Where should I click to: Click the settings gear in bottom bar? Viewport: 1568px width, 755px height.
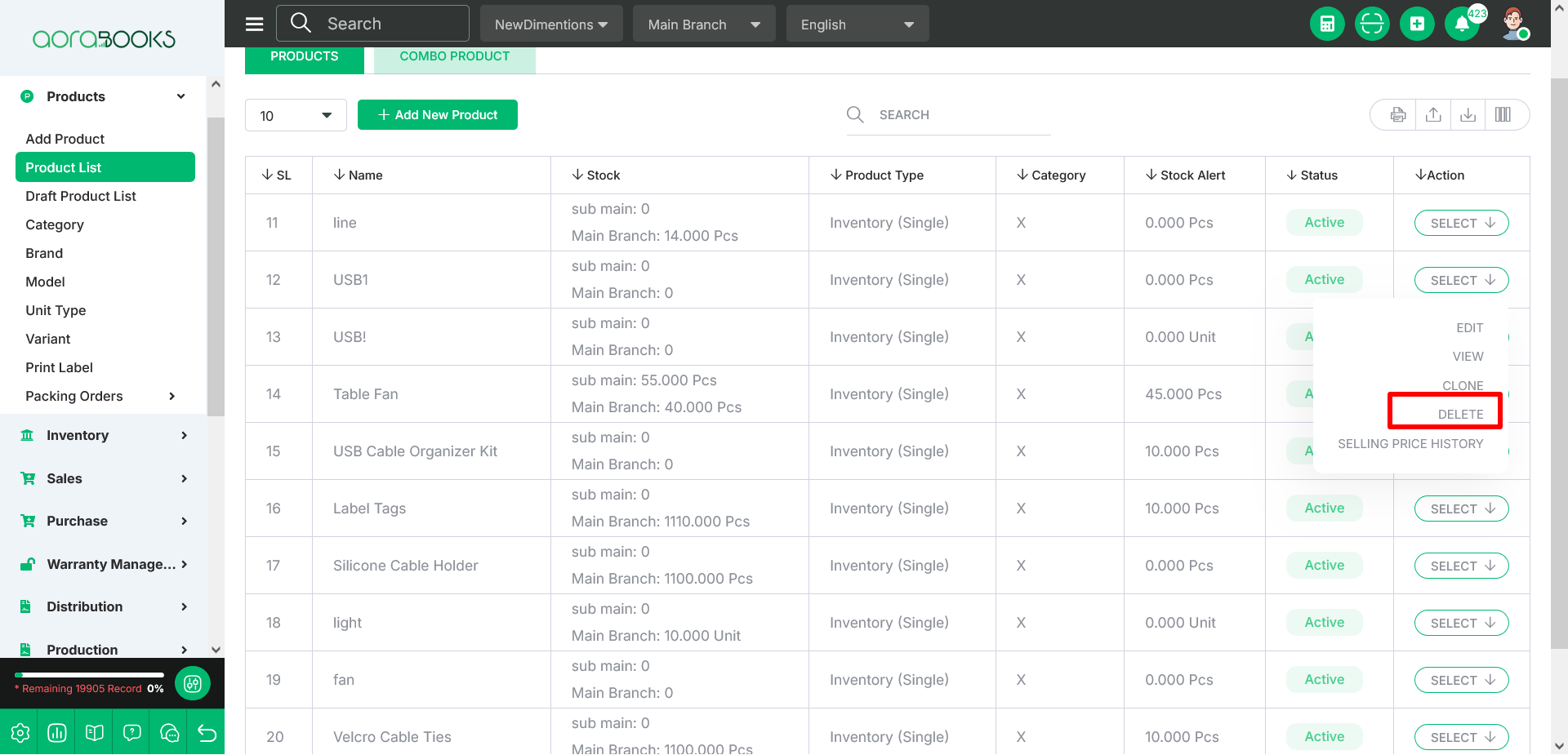coord(20,733)
